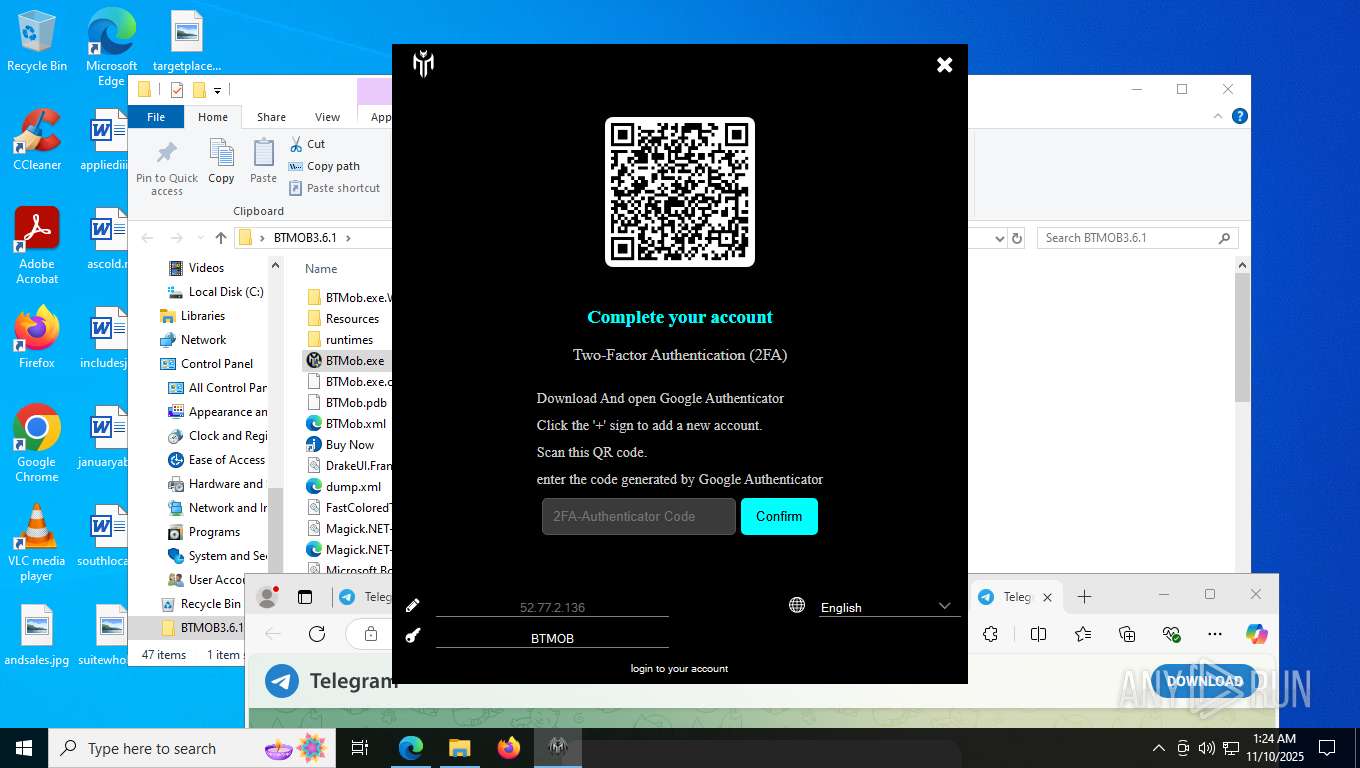Select BTMob.exe file
Viewport: 1360px width, 768px height.
[x=354, y=361]
